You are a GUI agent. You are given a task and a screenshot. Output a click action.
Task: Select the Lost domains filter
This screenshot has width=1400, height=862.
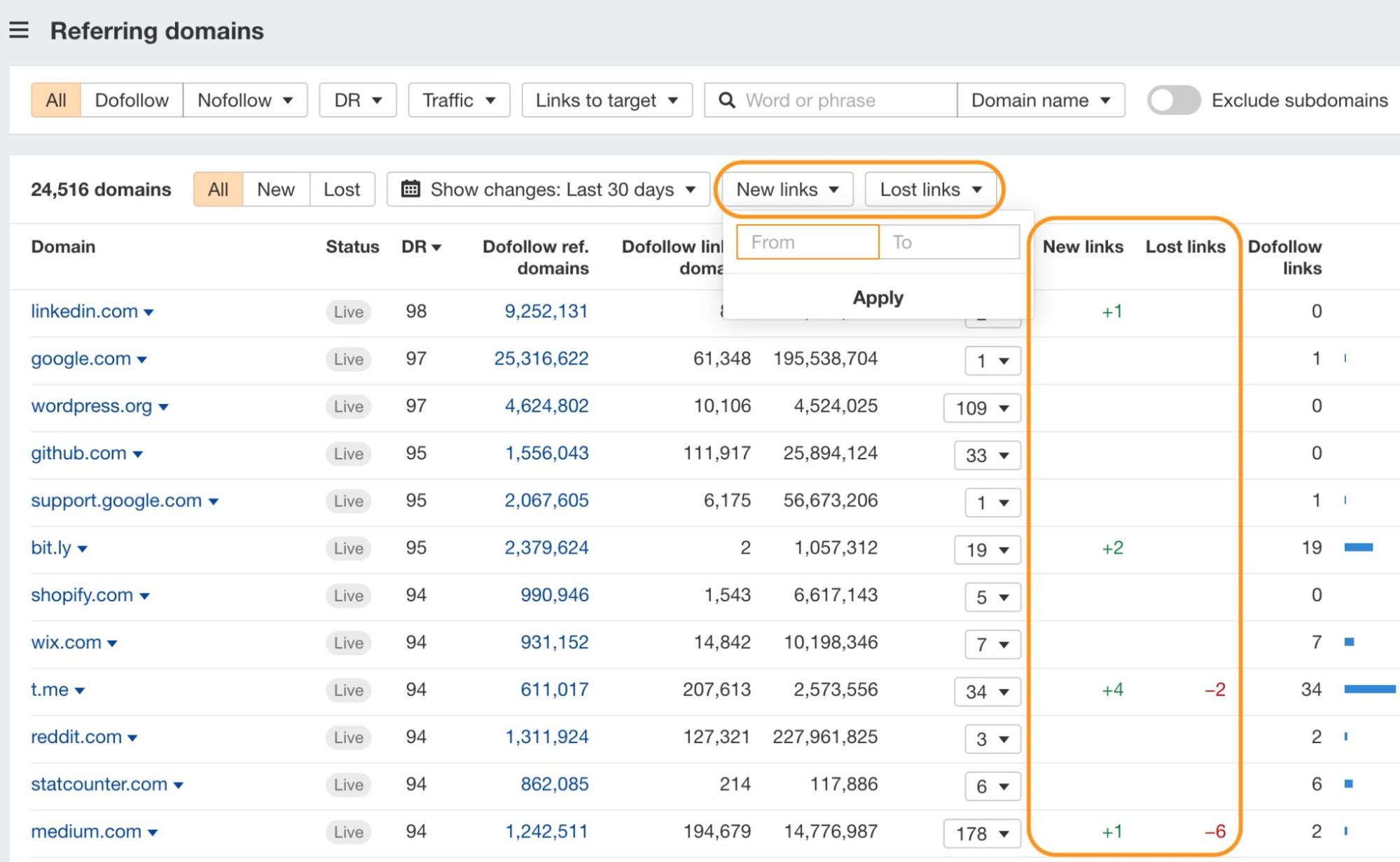click(342, 189)
